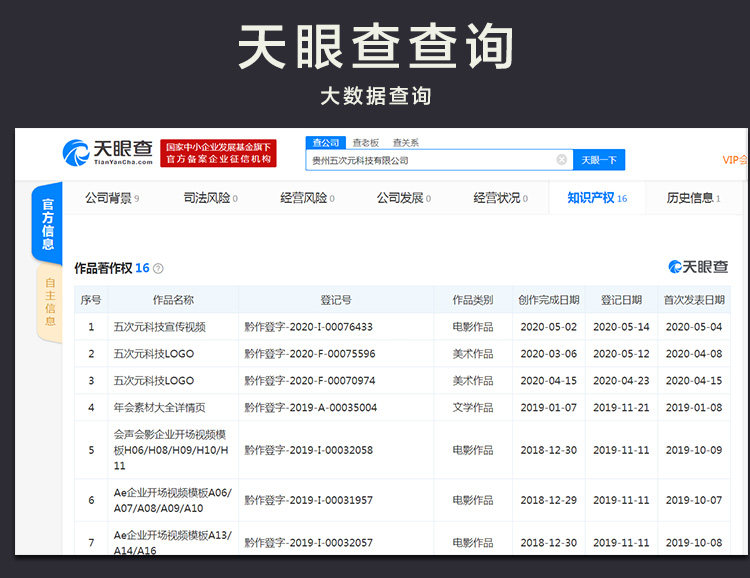The width and height of the screenshot is (750, 578).
Task: Open the 司法风险 tab
Action: coord(210,198)
